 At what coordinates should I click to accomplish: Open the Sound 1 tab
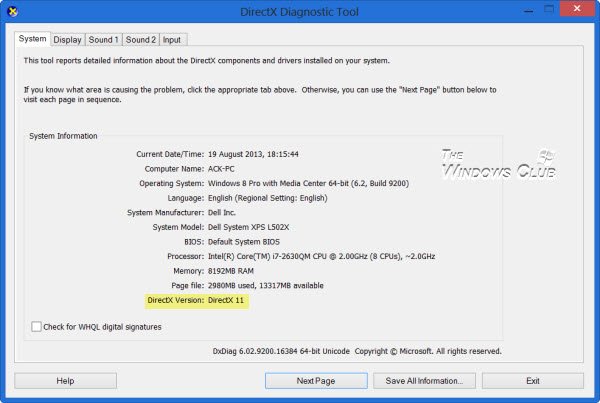[103, 40]
